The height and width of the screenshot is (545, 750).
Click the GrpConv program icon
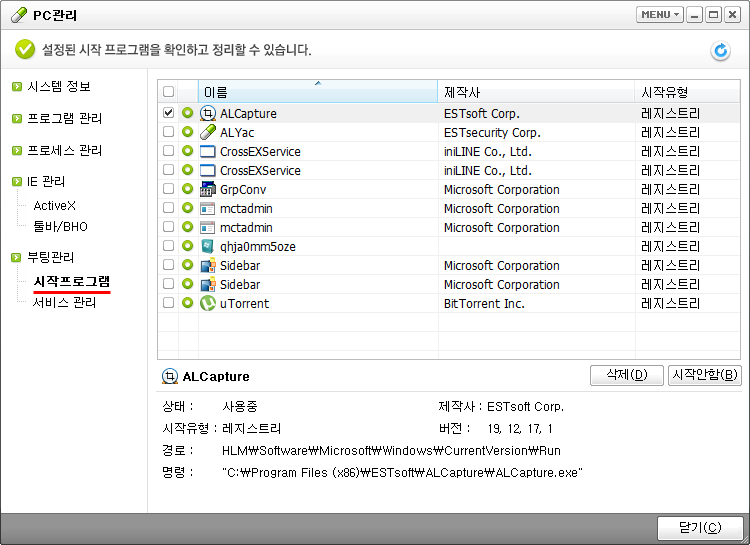point(208,189)
